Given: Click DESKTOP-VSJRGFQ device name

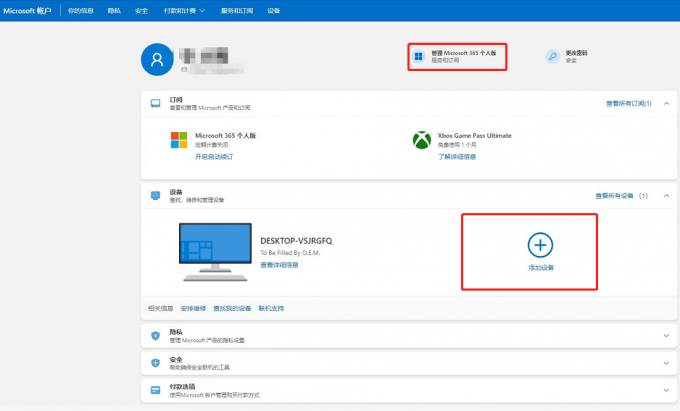Looking at the screenshot, I should (x=296, y=241).
